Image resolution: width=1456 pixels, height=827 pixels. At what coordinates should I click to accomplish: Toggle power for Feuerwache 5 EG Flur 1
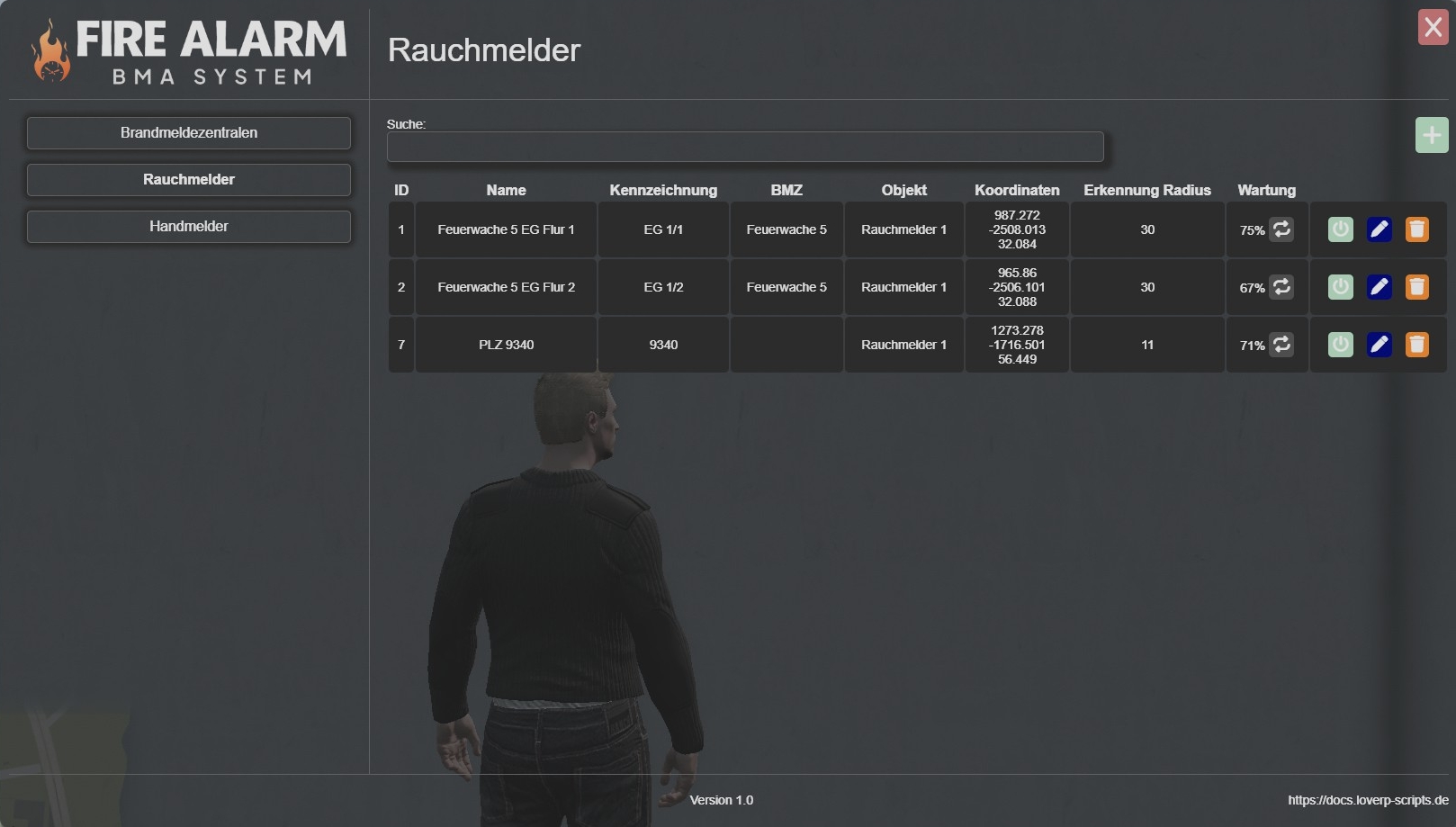pyautogui.click(x=1341, y=229)
